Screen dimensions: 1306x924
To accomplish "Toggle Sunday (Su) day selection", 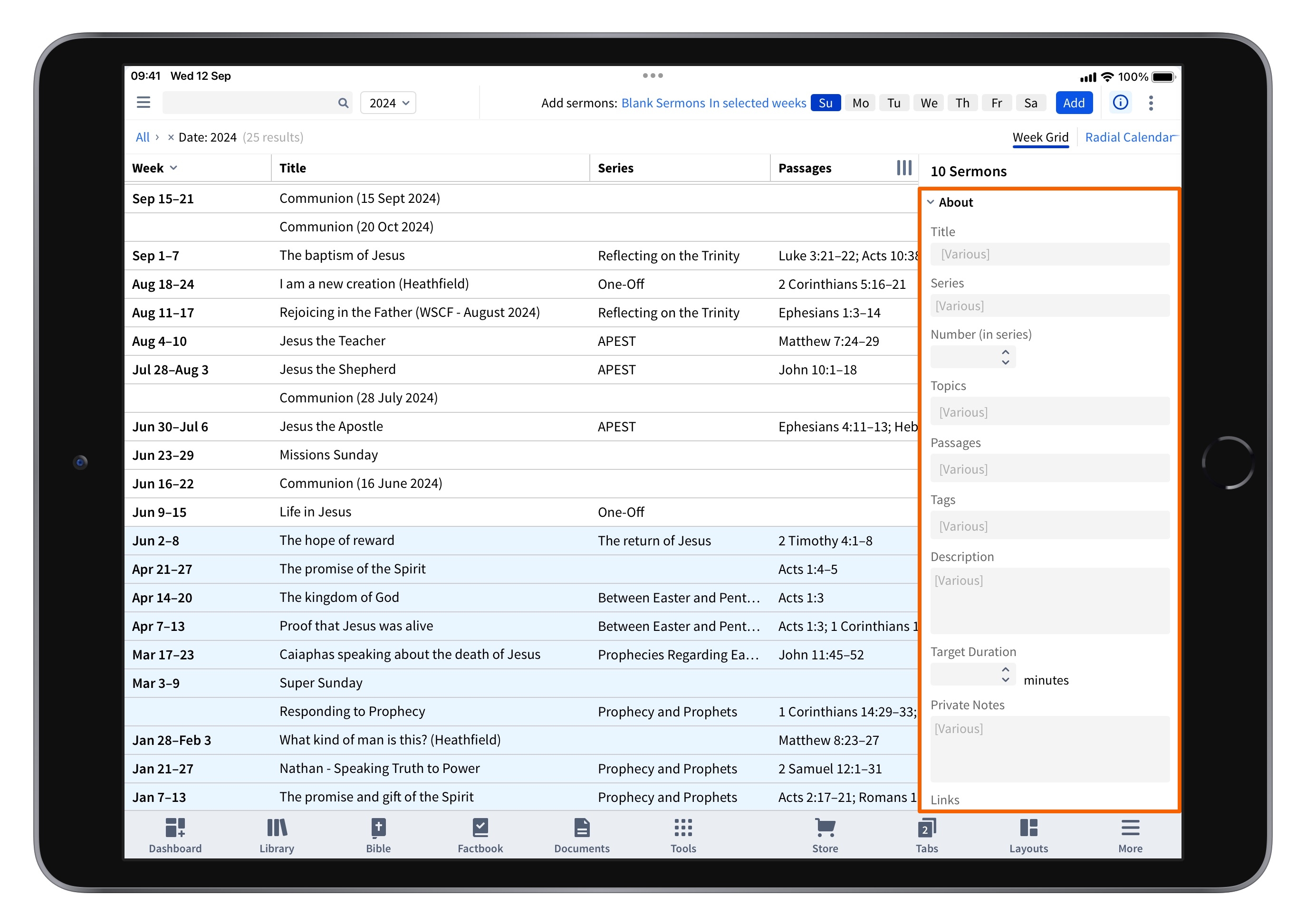I will (826, 103).
